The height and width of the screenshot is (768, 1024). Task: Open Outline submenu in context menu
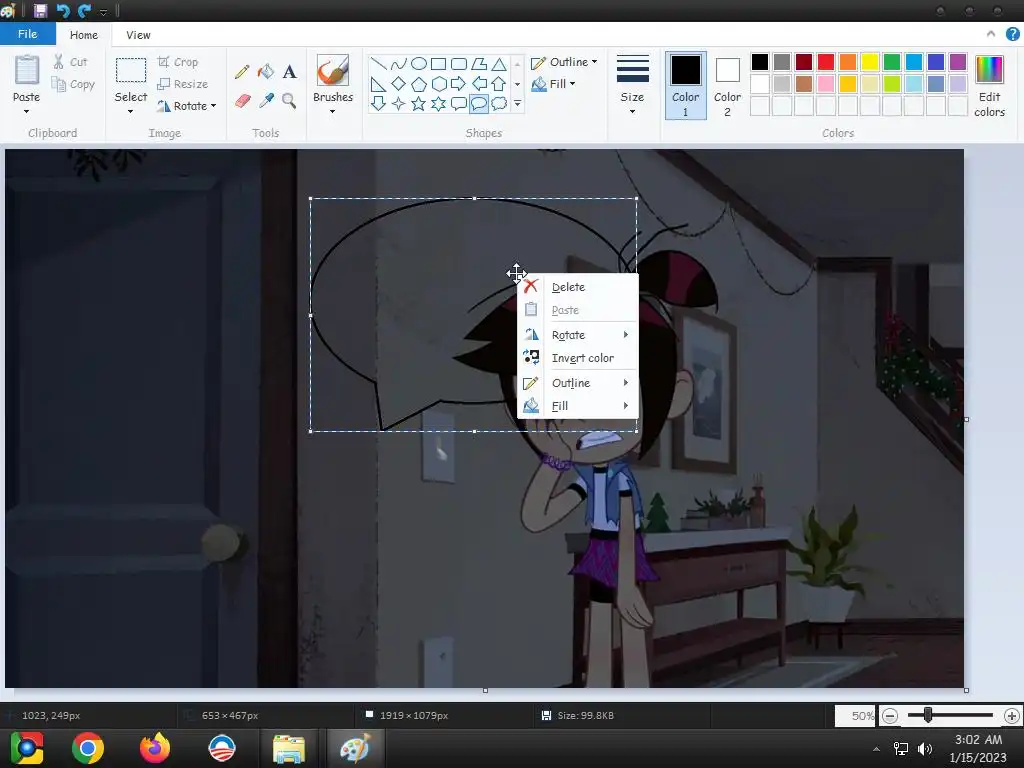point(577,383)
